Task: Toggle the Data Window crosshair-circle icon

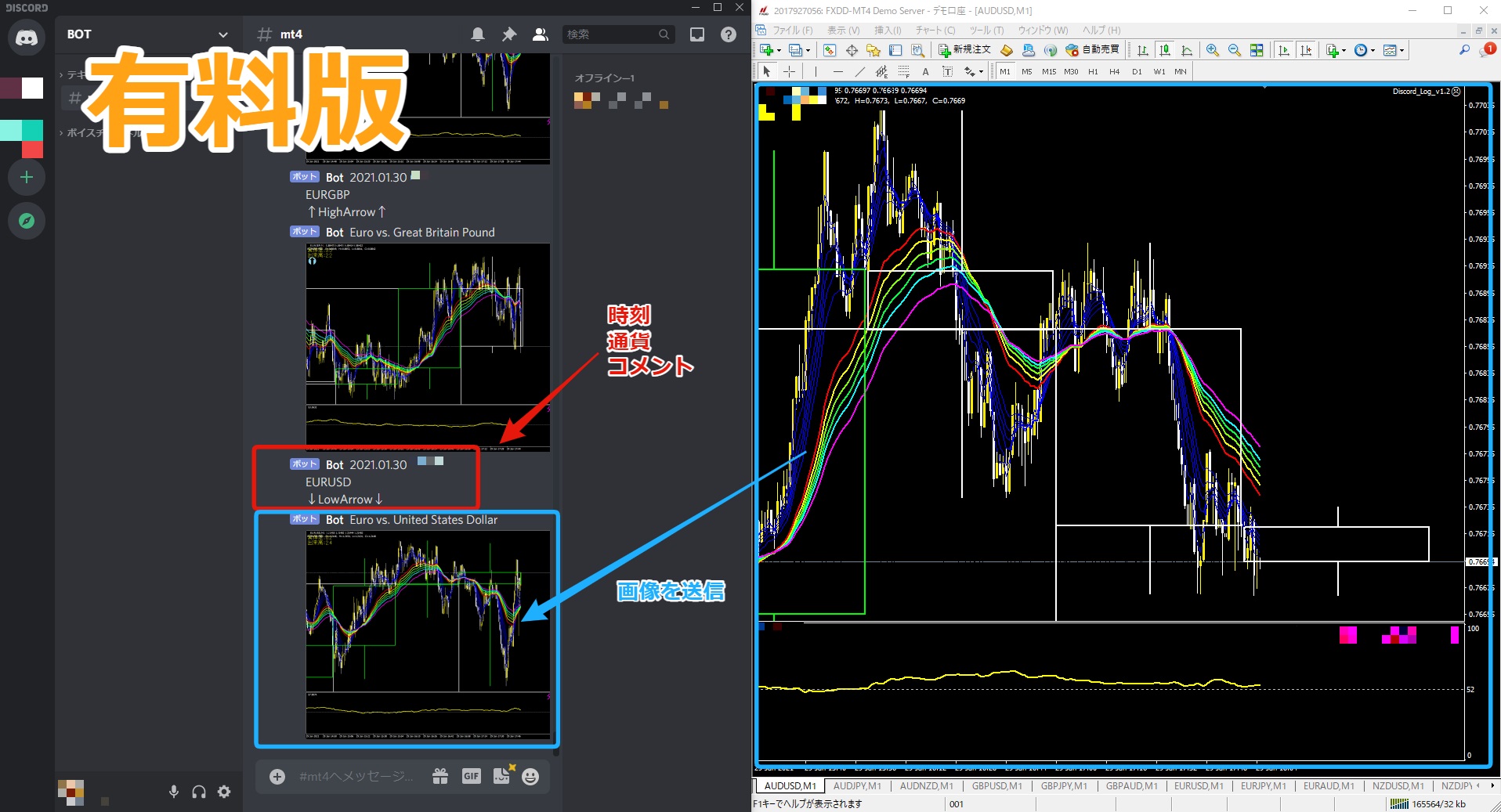Action: [852, 50]
